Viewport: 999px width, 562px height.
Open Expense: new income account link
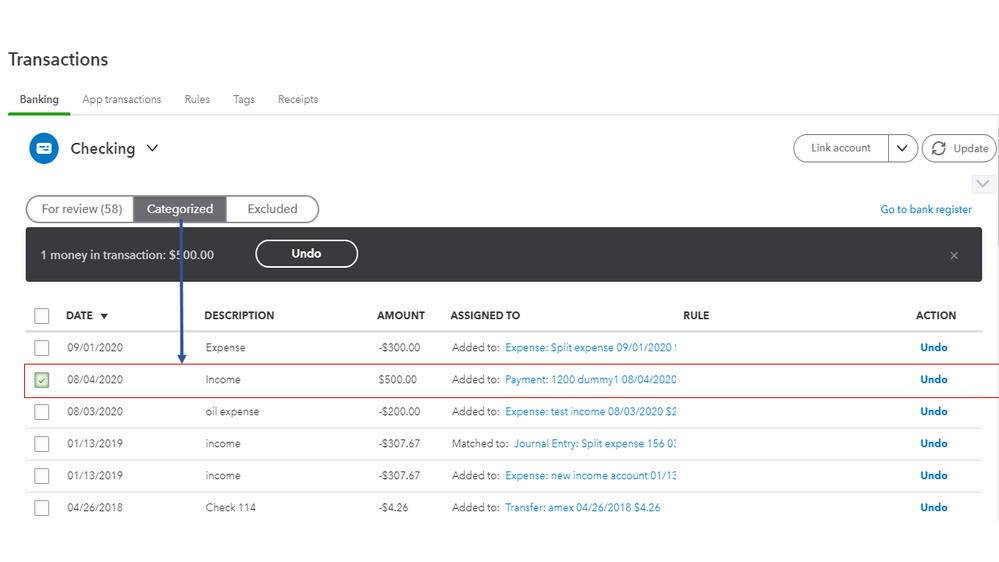click(591, 475)
